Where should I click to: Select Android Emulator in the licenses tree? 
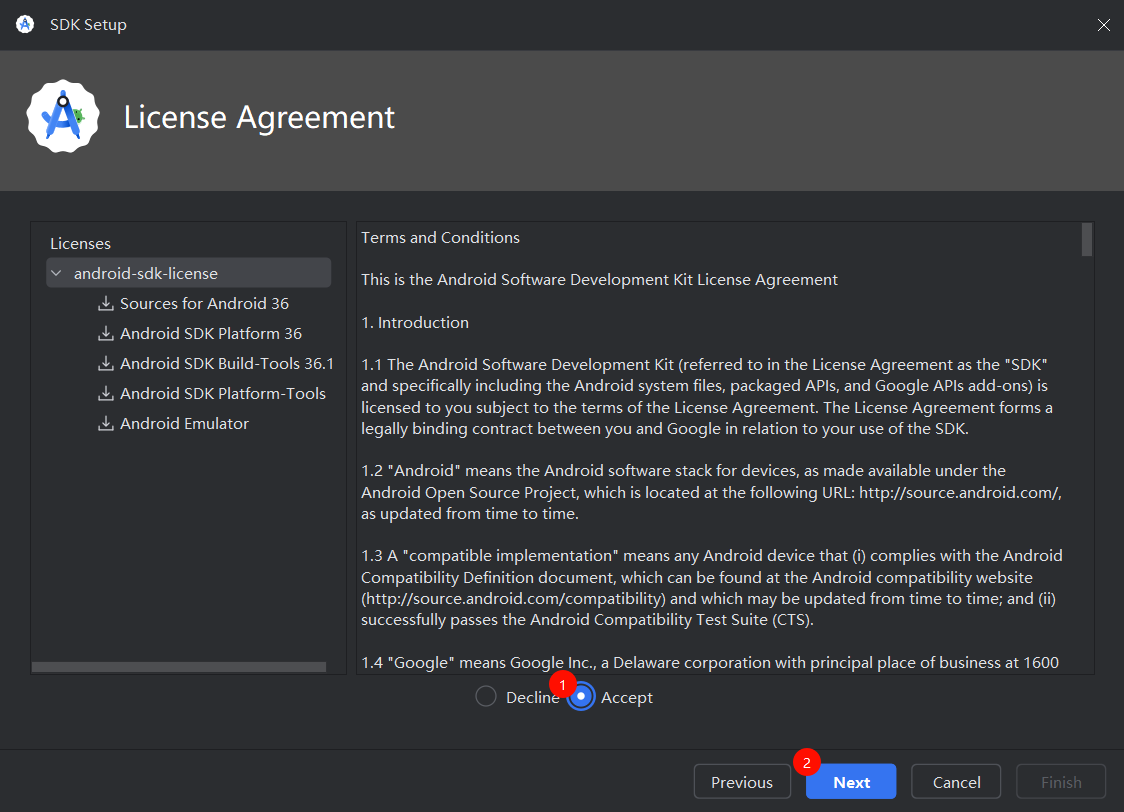[x=184, y=424]
